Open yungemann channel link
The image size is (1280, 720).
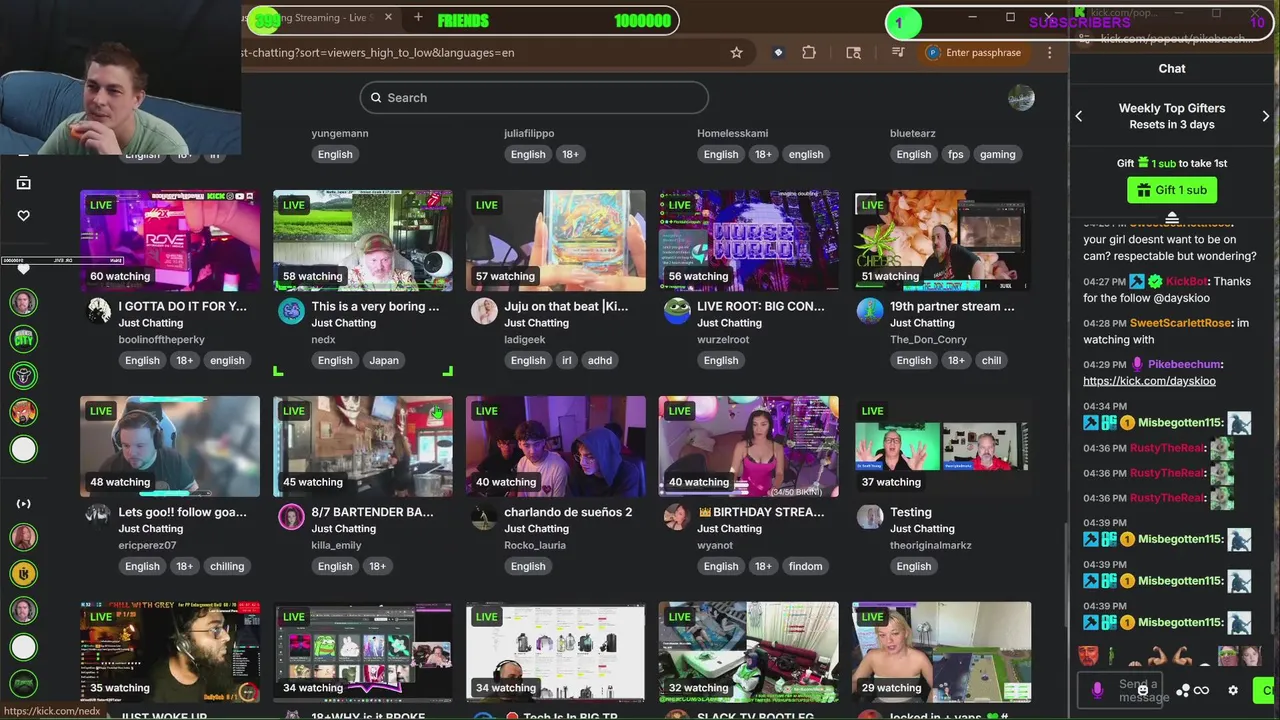point(340,133)
